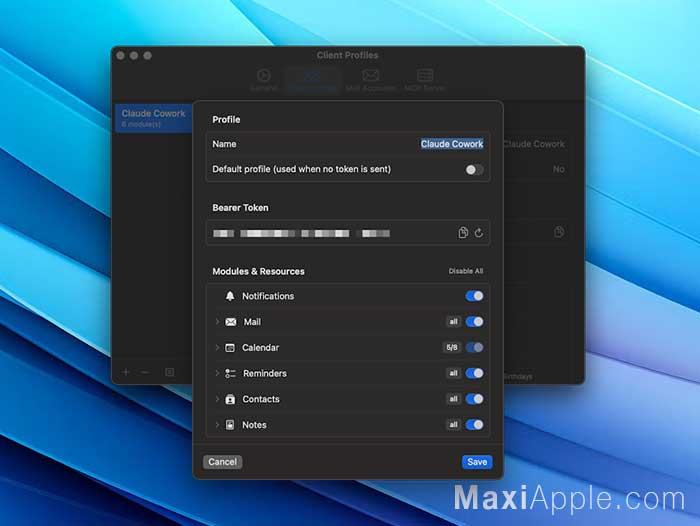Disable the Contacts module switch

(474, 399)
